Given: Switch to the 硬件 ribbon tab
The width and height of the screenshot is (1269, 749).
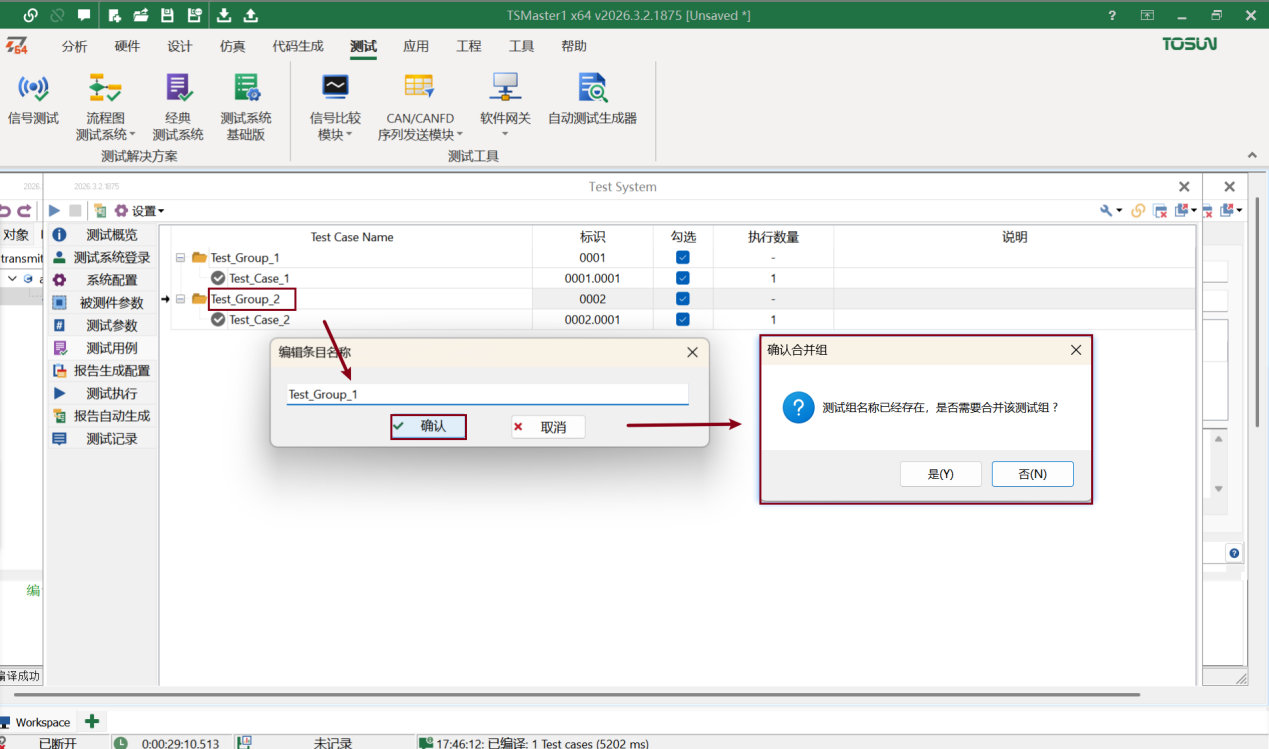Looking at the screenshot, I should (x=127, y=46).
